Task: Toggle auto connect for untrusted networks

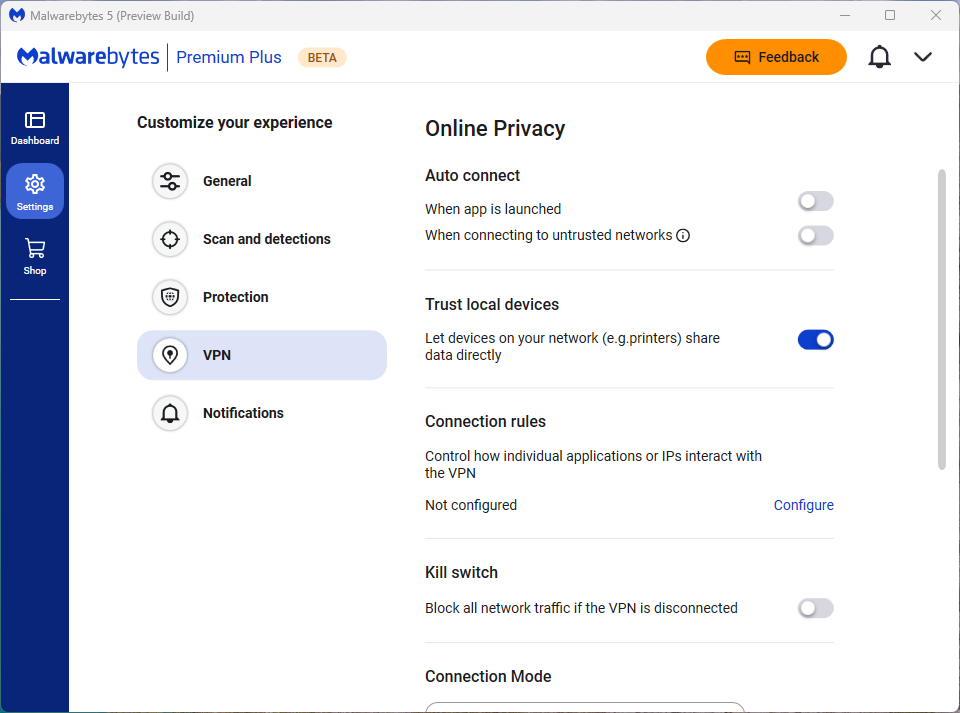Action: coord(815,236)
